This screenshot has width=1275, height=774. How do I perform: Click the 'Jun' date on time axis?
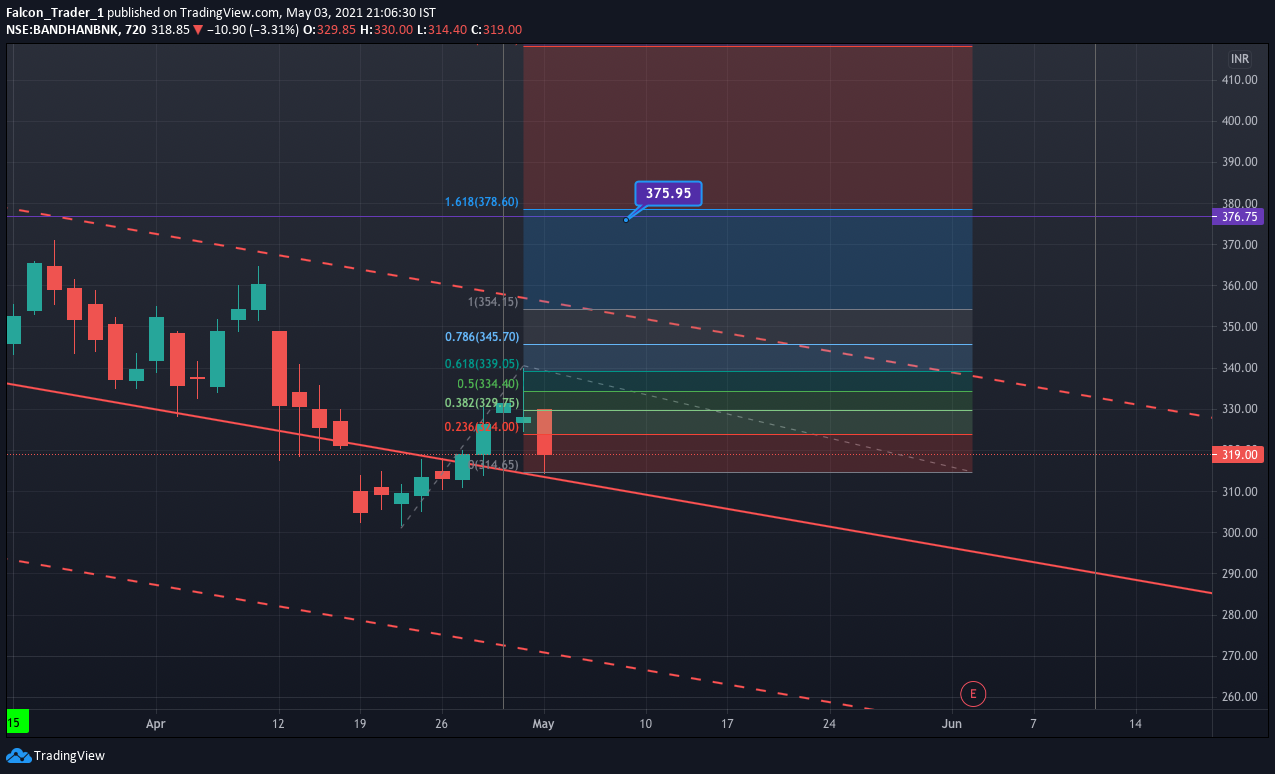click(x=952, y=722)
